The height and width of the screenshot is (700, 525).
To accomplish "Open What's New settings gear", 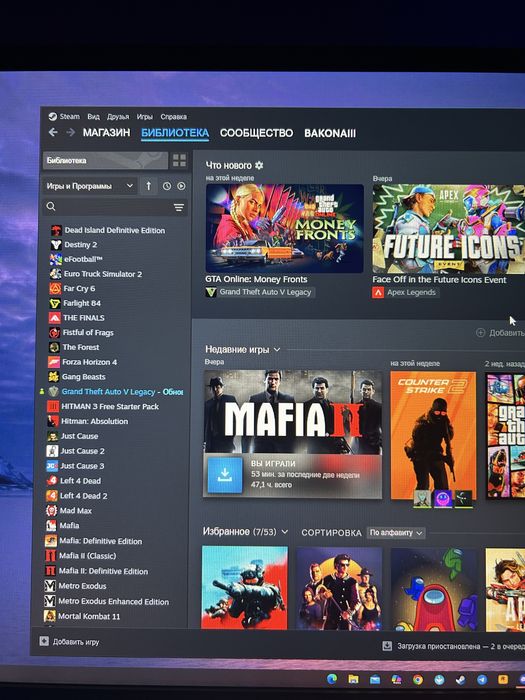I will click(x=259, y=165).
